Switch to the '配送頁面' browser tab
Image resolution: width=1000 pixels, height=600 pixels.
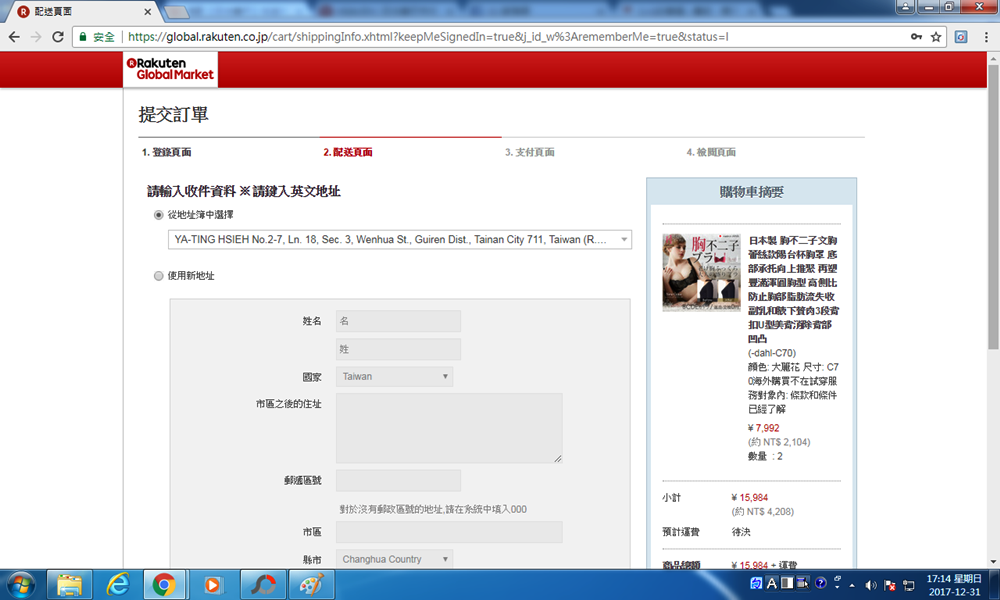coord(78,10)
